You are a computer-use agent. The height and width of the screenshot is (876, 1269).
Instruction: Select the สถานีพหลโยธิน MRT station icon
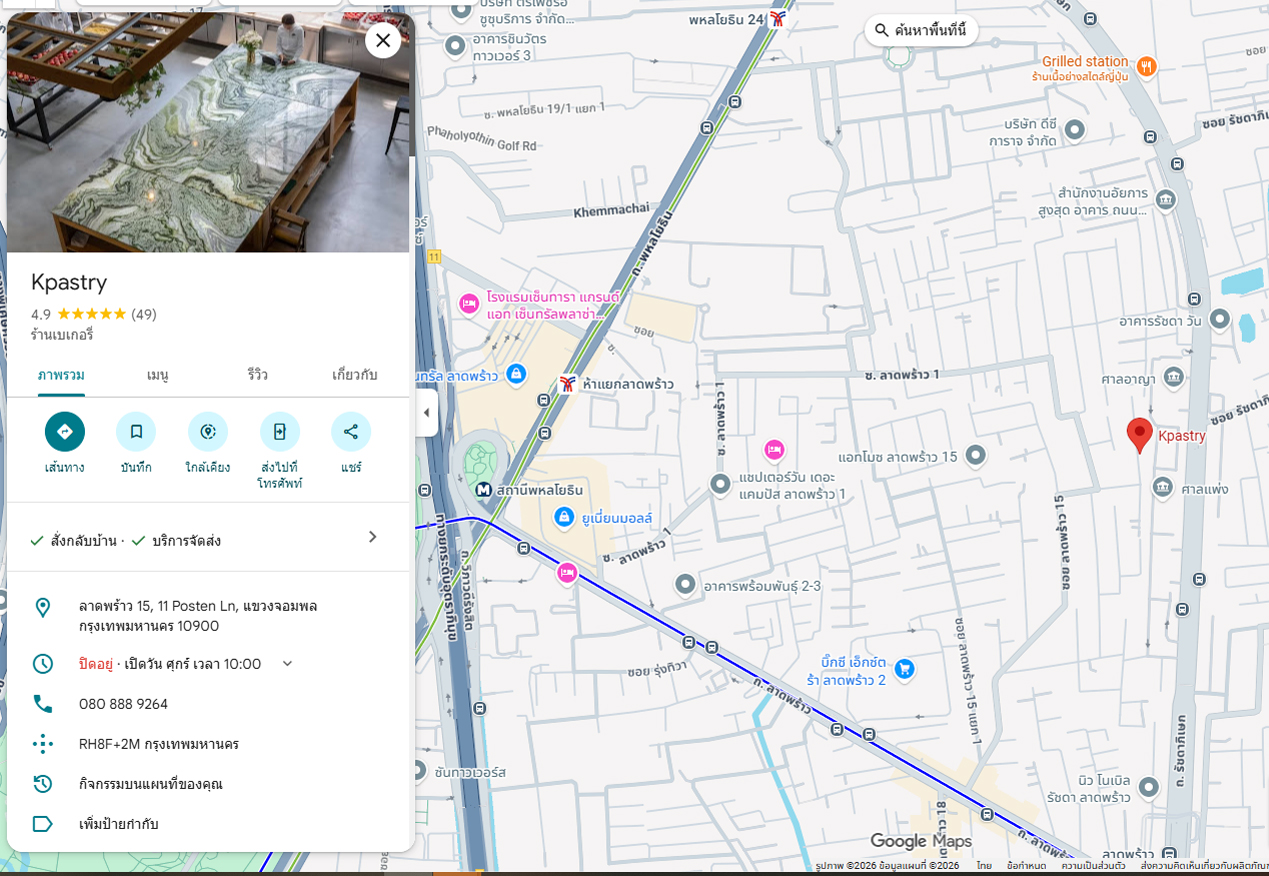pyautogui.click(x=484, y=490)
